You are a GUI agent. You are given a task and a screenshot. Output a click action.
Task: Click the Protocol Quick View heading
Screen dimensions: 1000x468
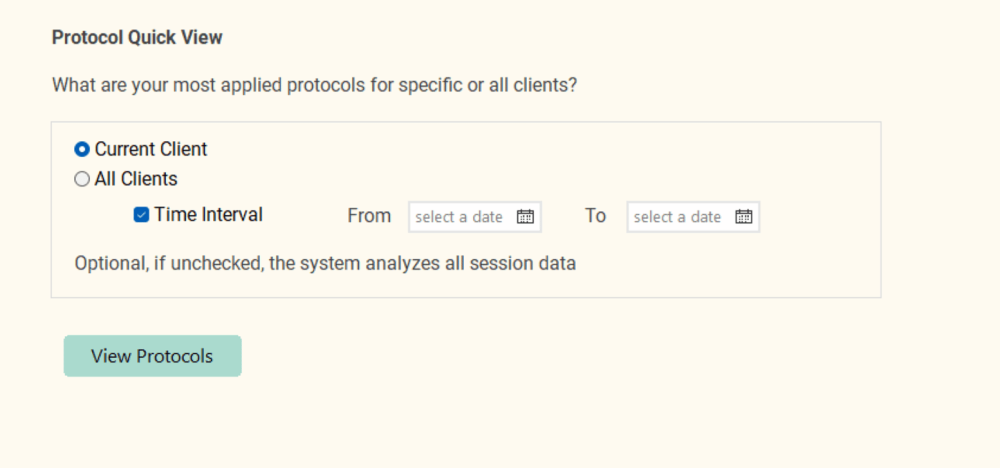[137, 38]
